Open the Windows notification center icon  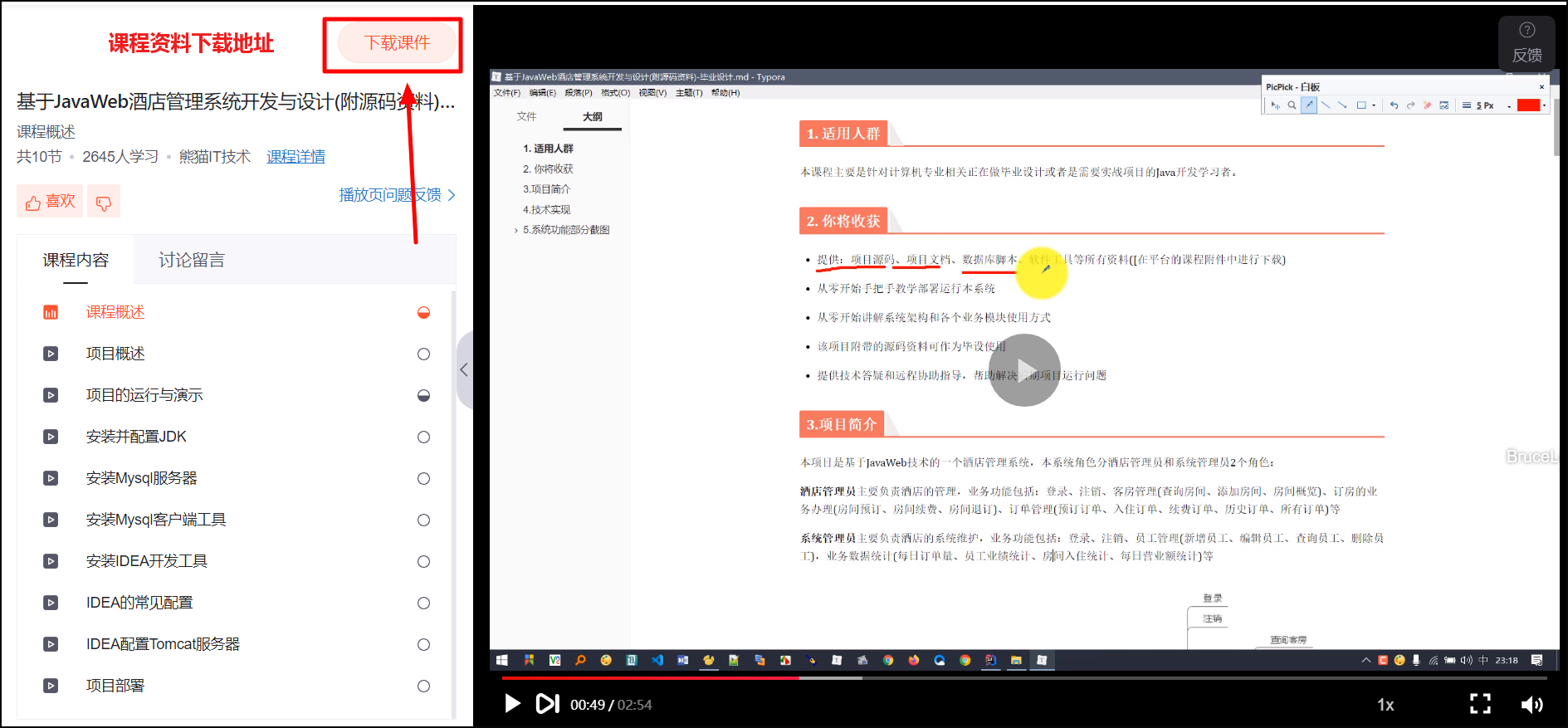click(x=1536, y=661)
